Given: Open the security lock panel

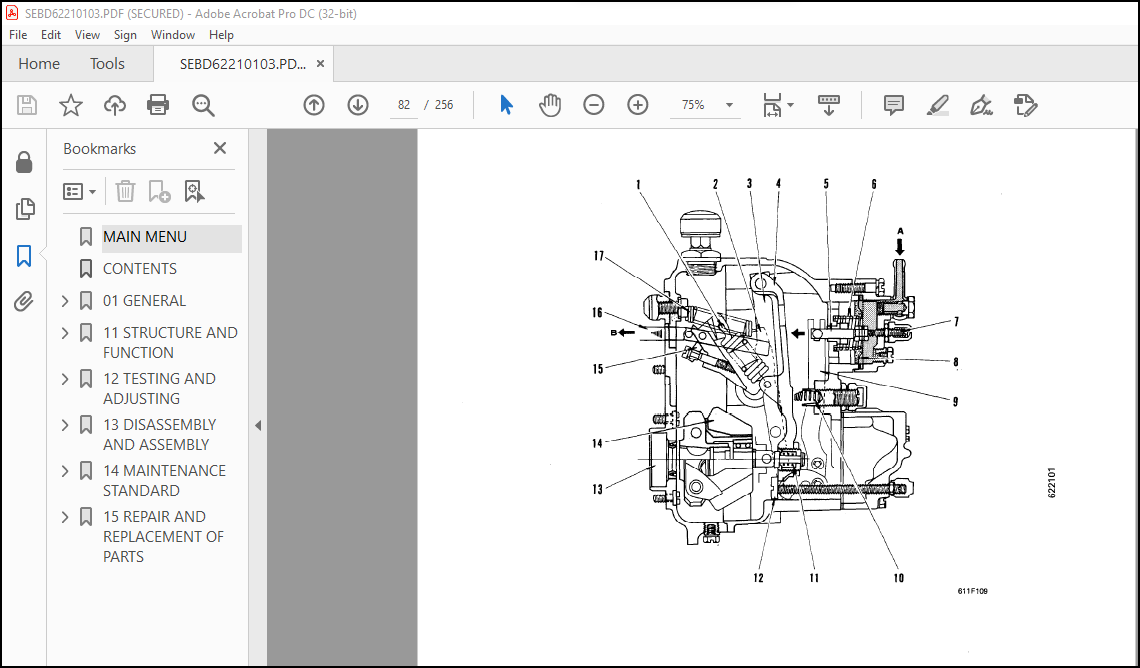Looking at the screenshot, I should tap(24, 162).
